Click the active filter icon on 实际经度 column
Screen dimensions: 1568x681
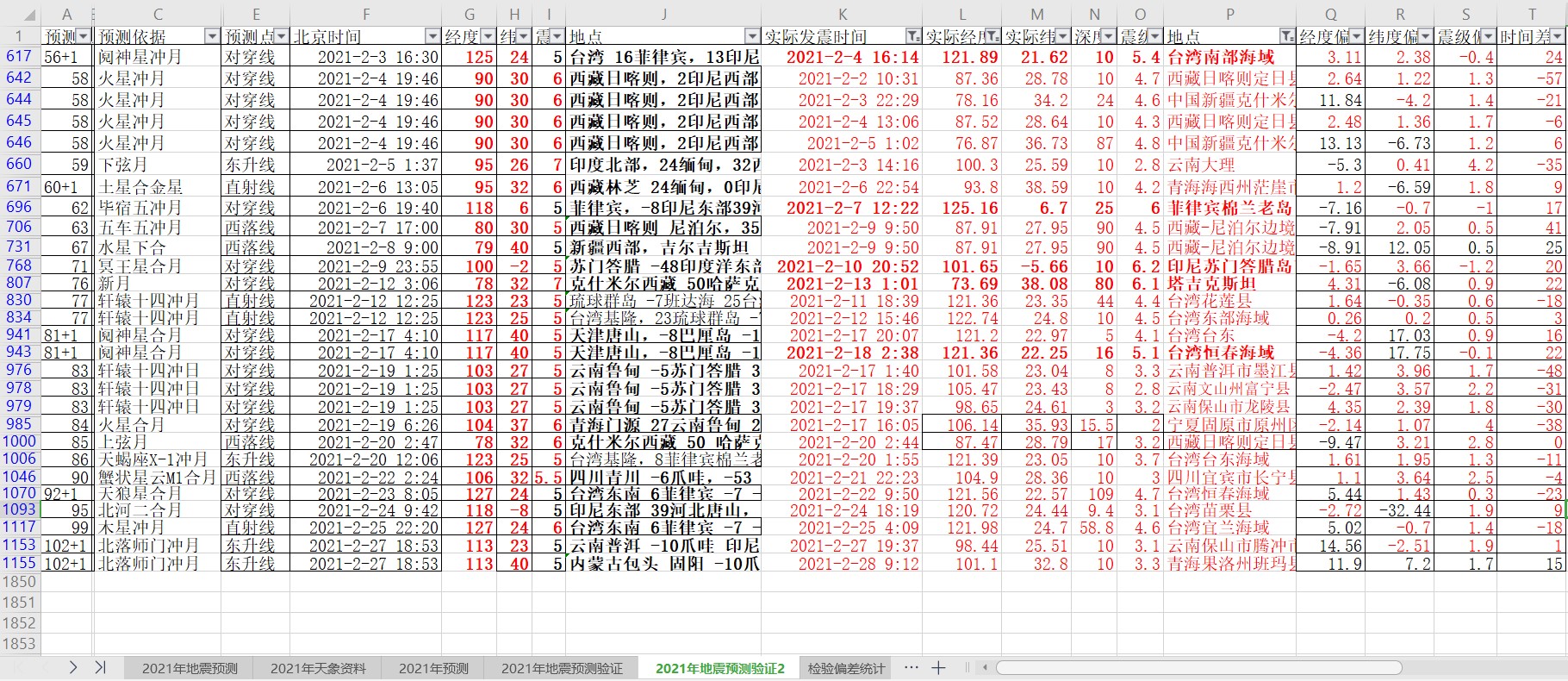tap(992, 36)
